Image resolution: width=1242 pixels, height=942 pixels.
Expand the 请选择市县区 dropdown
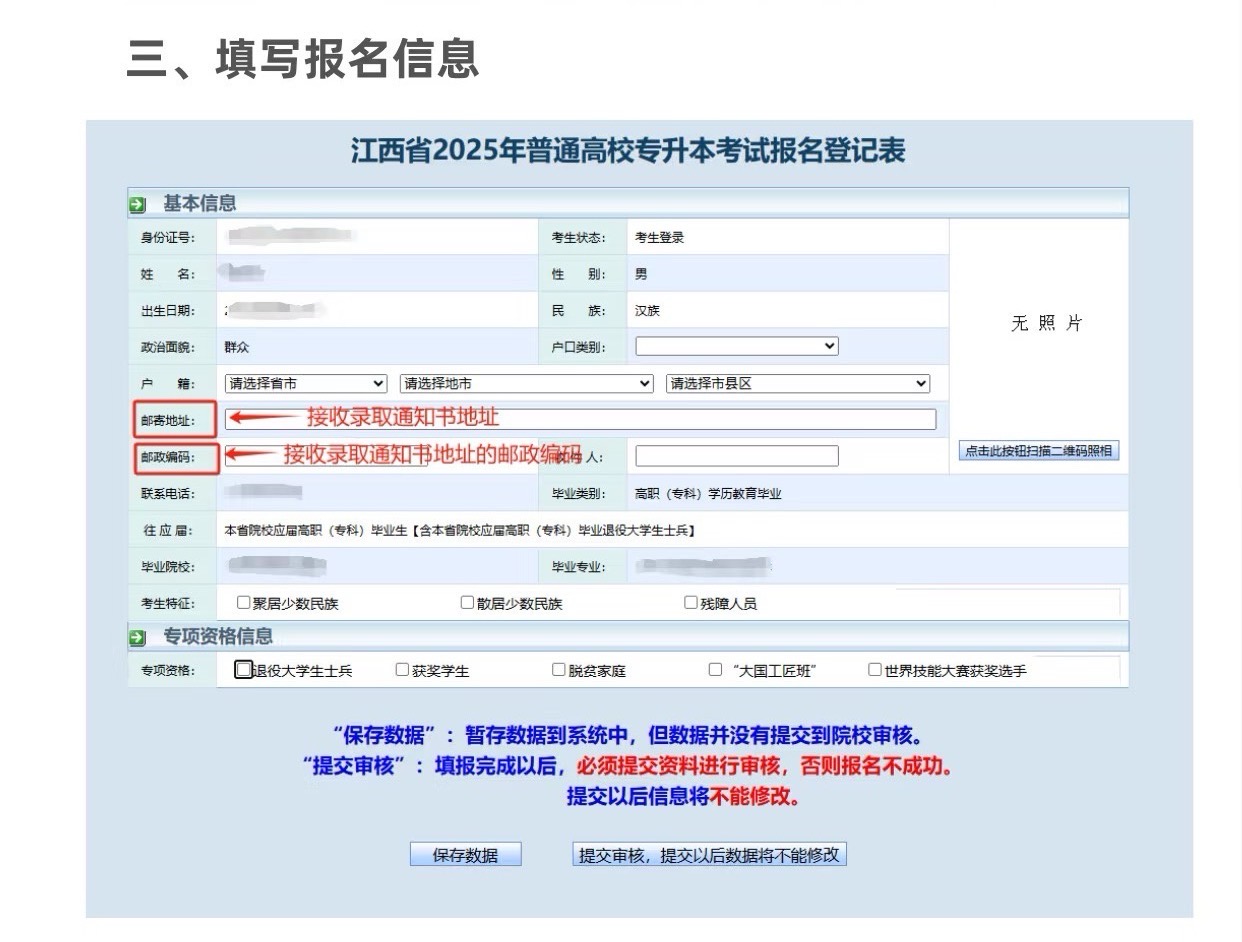(800, 382)
